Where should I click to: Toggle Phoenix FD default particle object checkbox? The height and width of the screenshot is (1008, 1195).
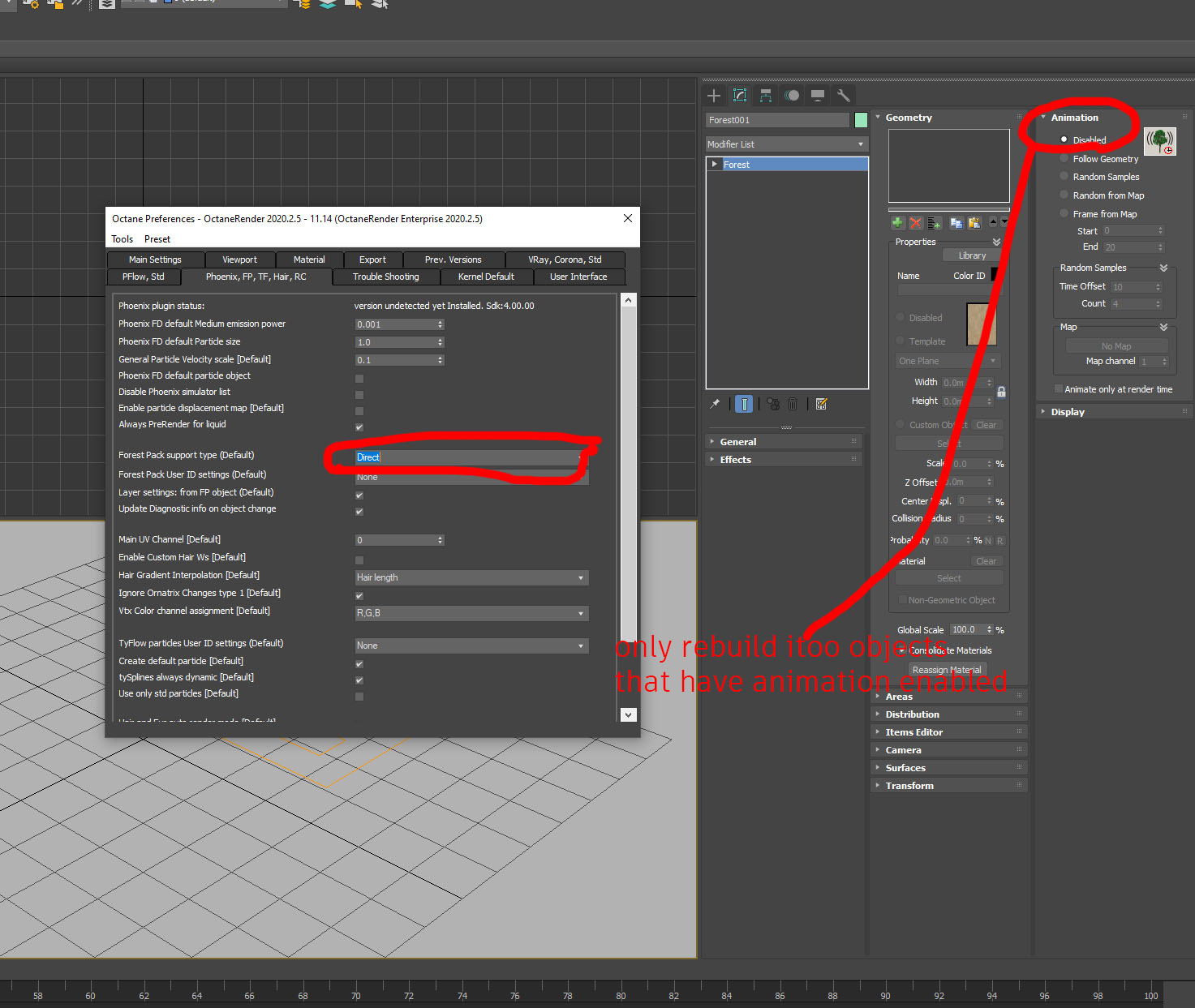click(359, 379)
